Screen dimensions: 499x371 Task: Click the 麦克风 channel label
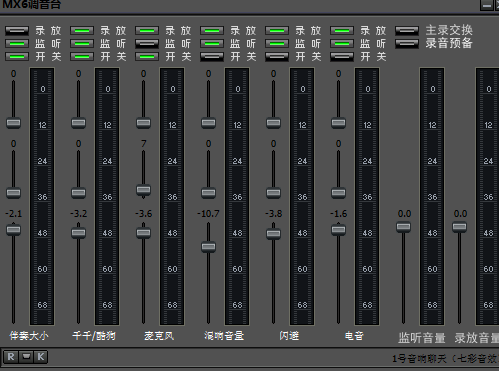pyautogui.click(x=159, y=336)
